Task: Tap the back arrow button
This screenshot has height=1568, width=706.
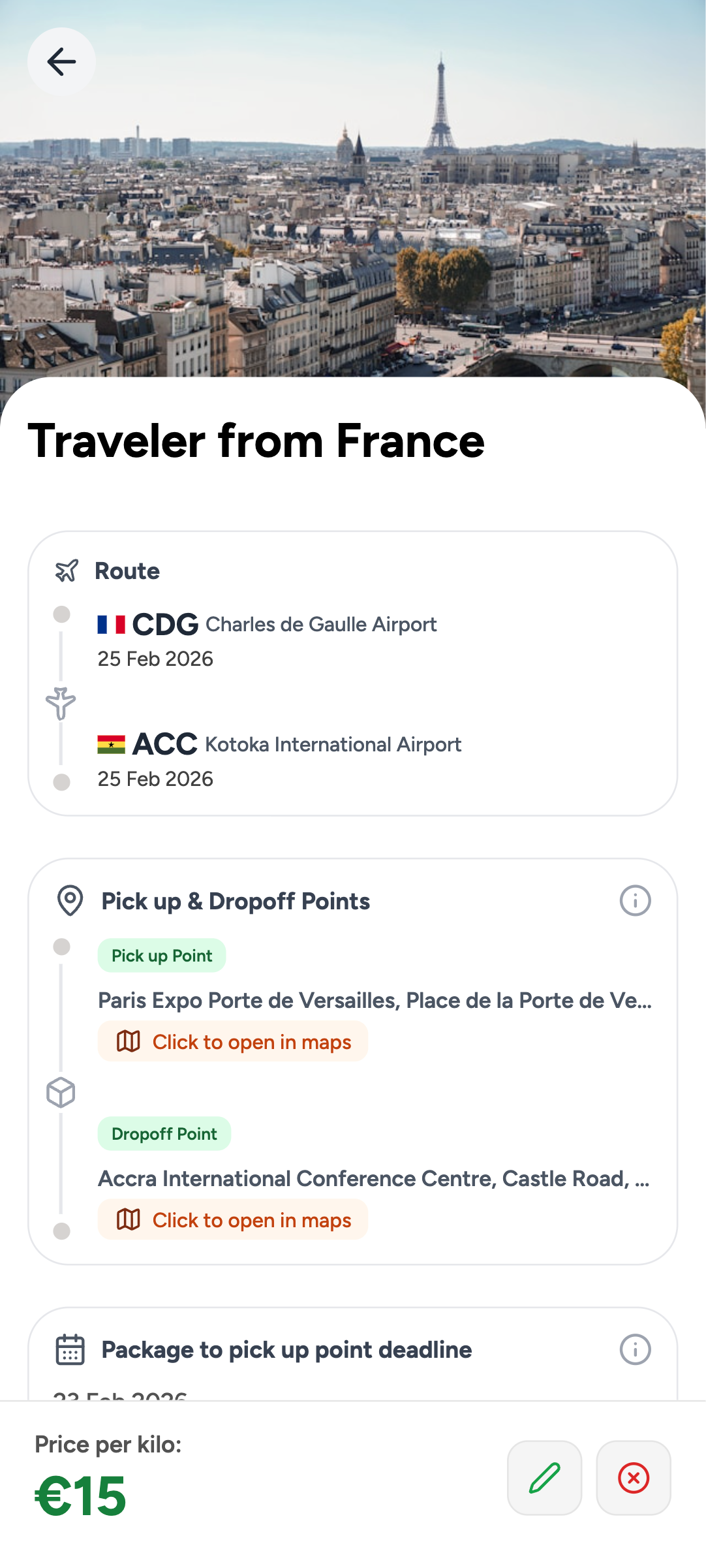Action: [x=61, y=62]
